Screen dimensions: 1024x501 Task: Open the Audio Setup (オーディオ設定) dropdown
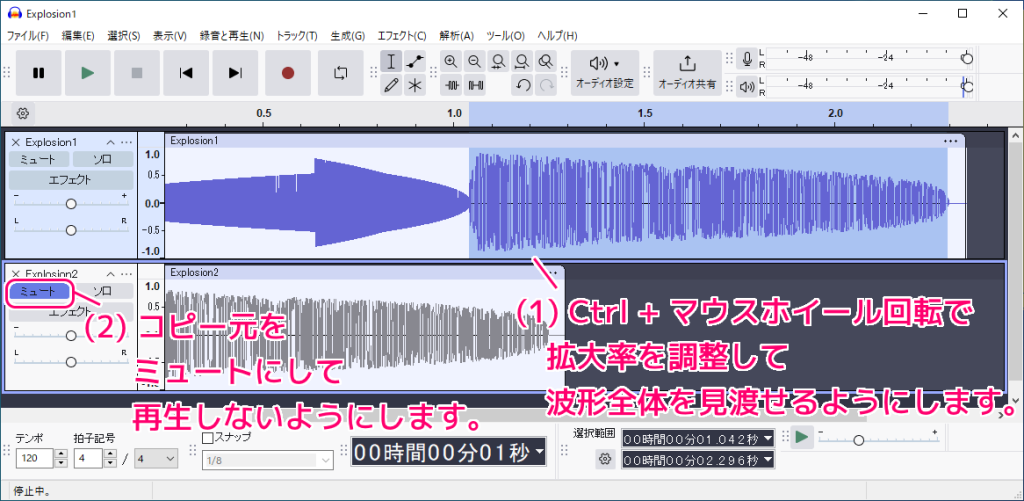tap(604, 72)
